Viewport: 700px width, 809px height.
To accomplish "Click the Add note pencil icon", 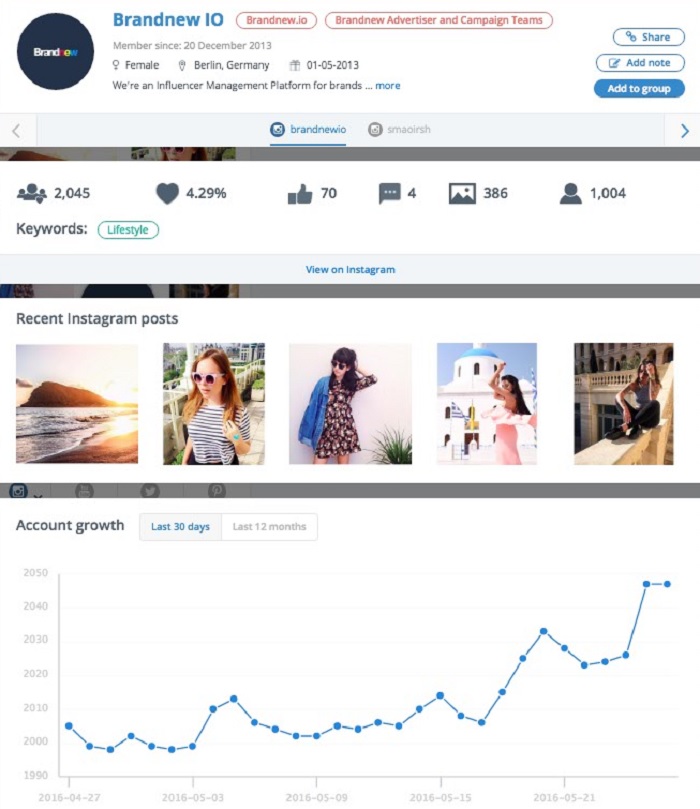I will click(x=614, y=63).
